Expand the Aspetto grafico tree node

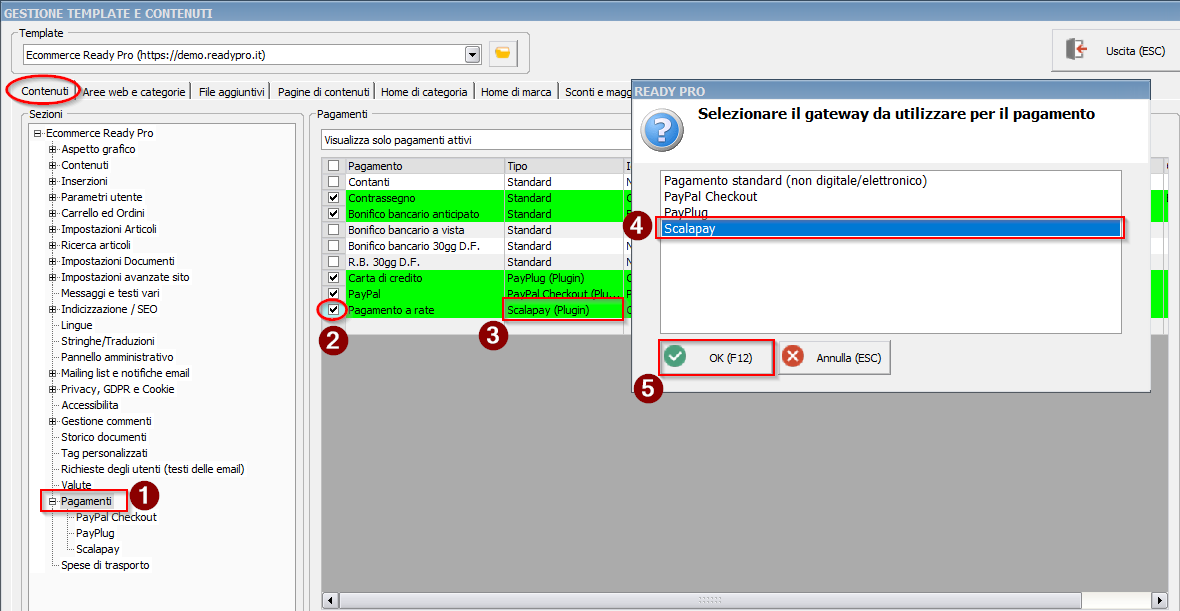coord(53,149)
